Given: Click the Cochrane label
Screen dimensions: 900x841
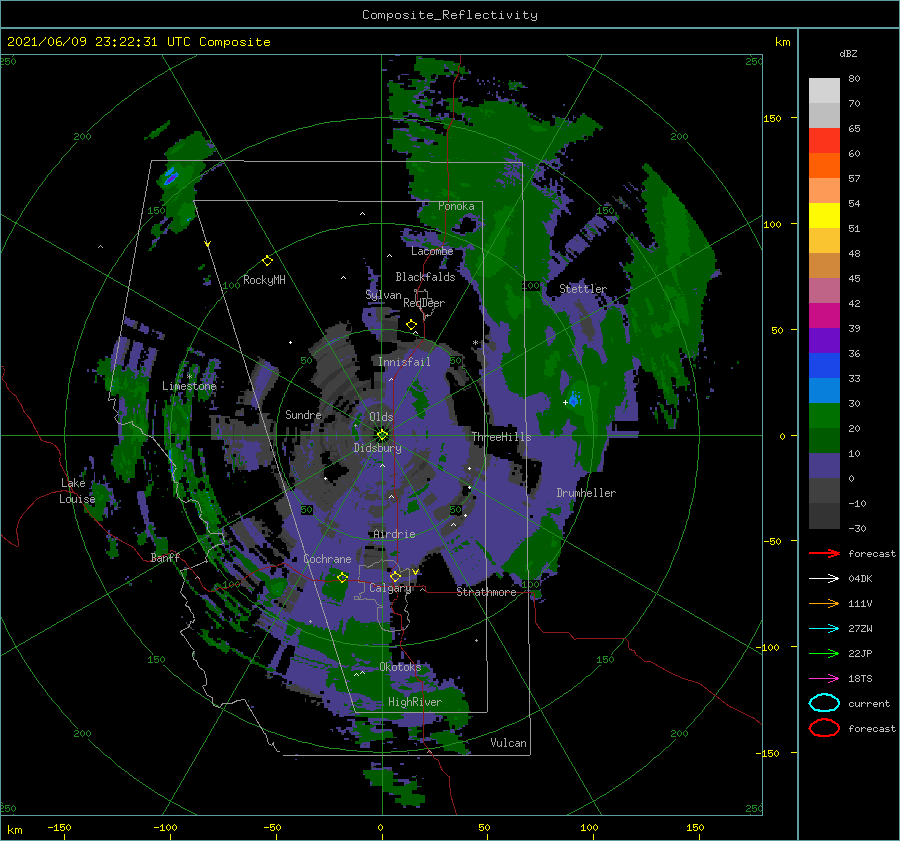Looking at the screenshot, I should click(327, 559).
